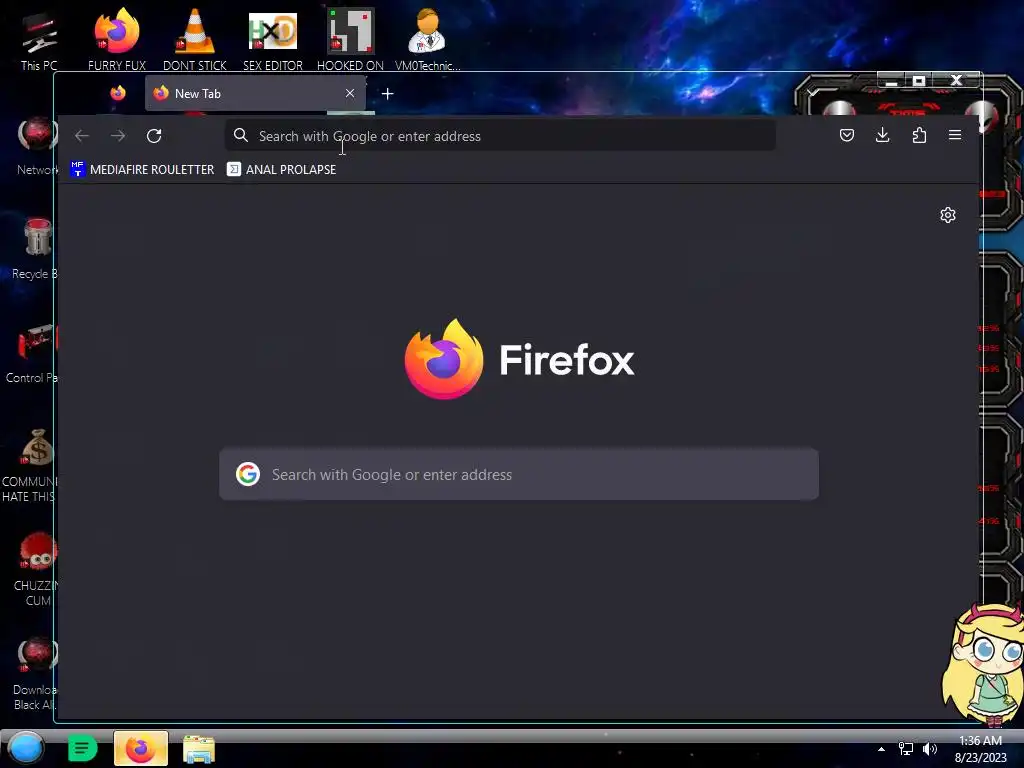The width and height of the screenshot is (1024, 768).
Task: Minimize the Firefox window
Action: click(x=891, y=81)
